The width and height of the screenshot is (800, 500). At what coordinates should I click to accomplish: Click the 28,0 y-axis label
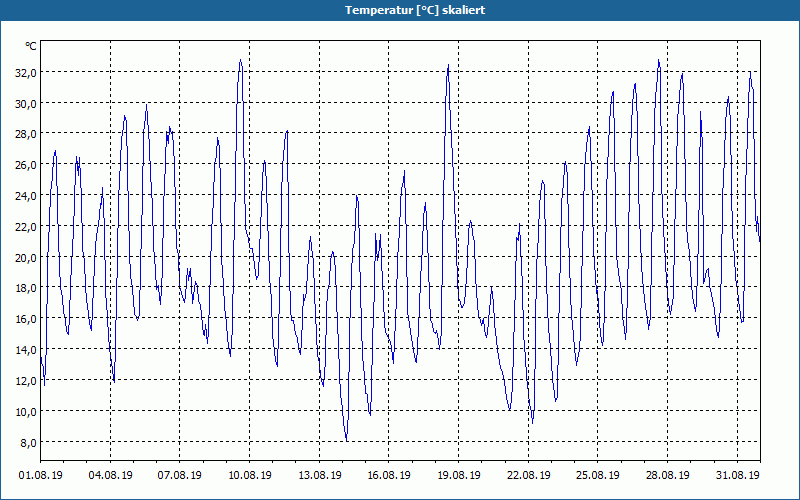click(26, 134)
